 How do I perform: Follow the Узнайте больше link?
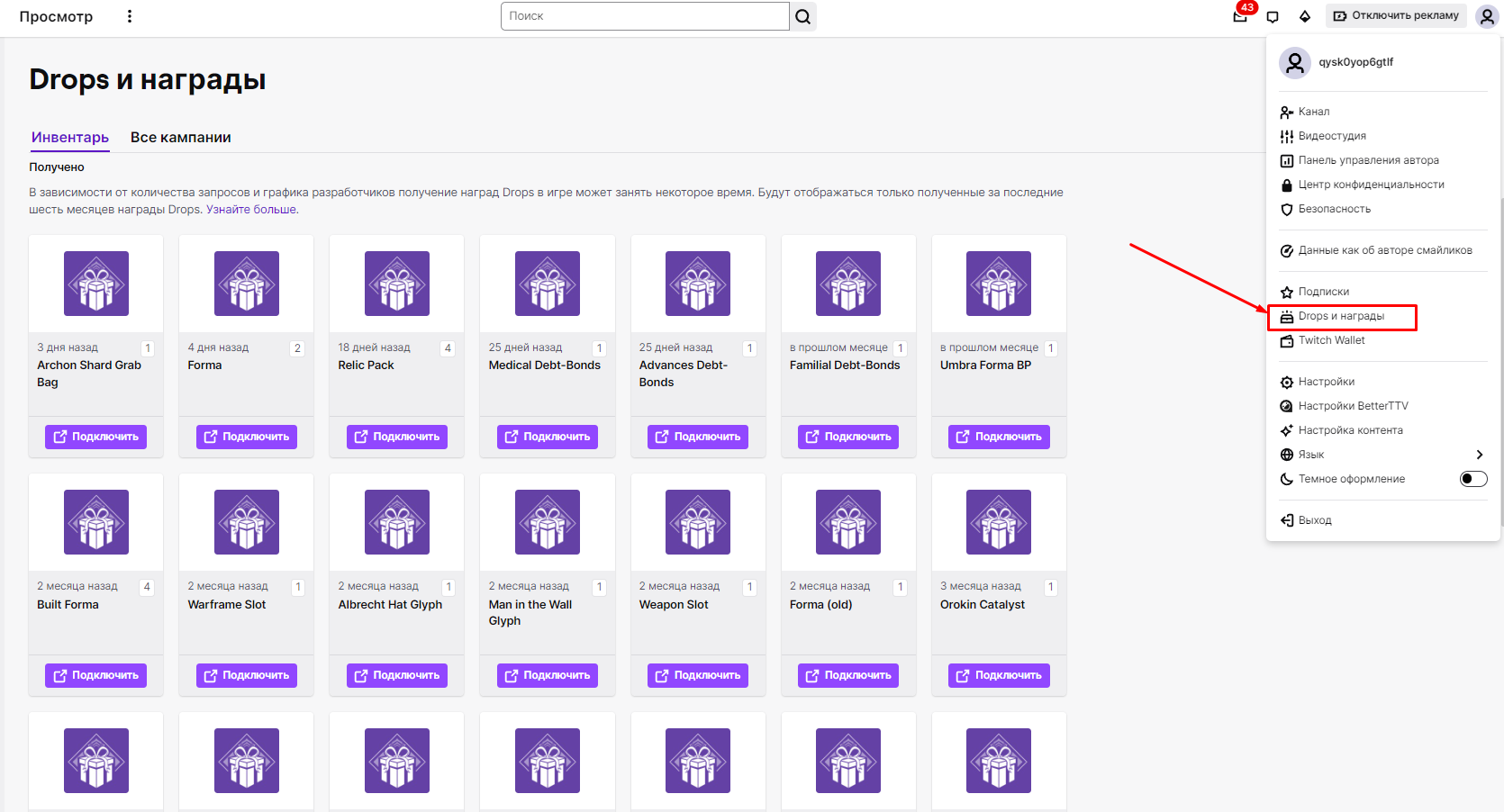pyautogui.click(x=251, y=210)
